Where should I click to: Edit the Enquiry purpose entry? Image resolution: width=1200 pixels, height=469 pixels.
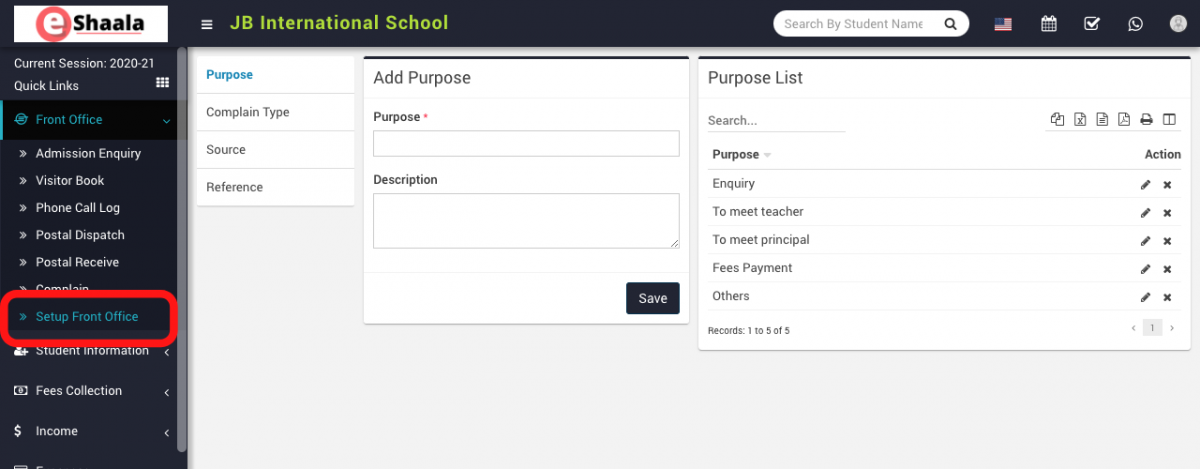click(1146, 185)
